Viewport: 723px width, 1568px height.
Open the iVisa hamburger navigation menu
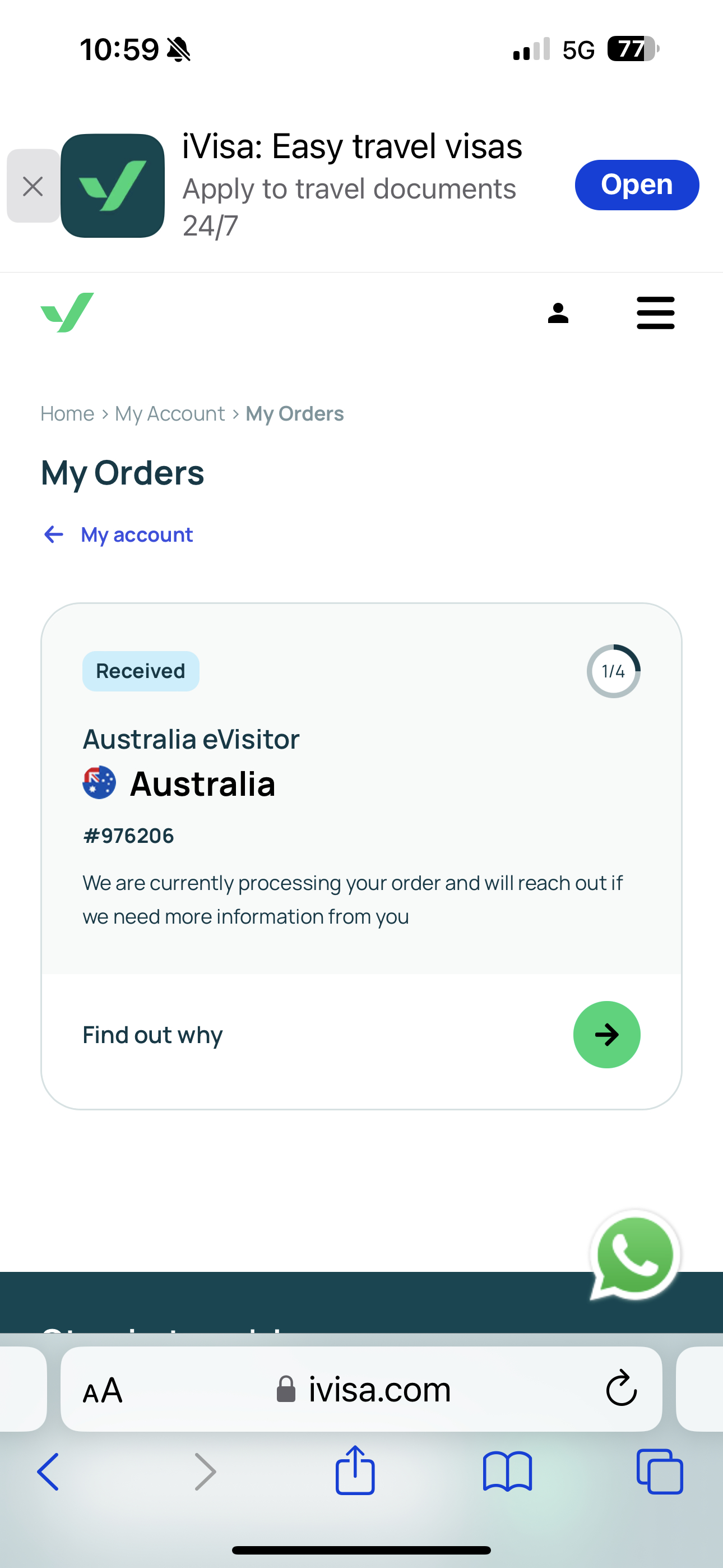(x=655, y=313)
